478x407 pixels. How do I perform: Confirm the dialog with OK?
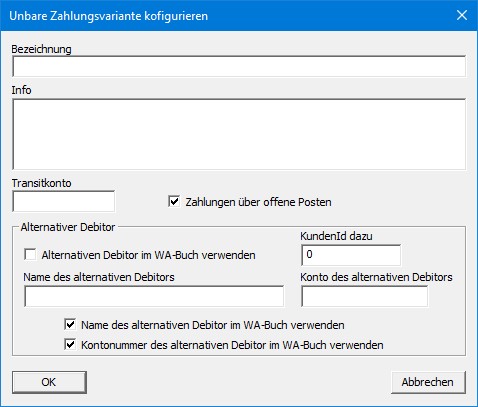(49, 382)
